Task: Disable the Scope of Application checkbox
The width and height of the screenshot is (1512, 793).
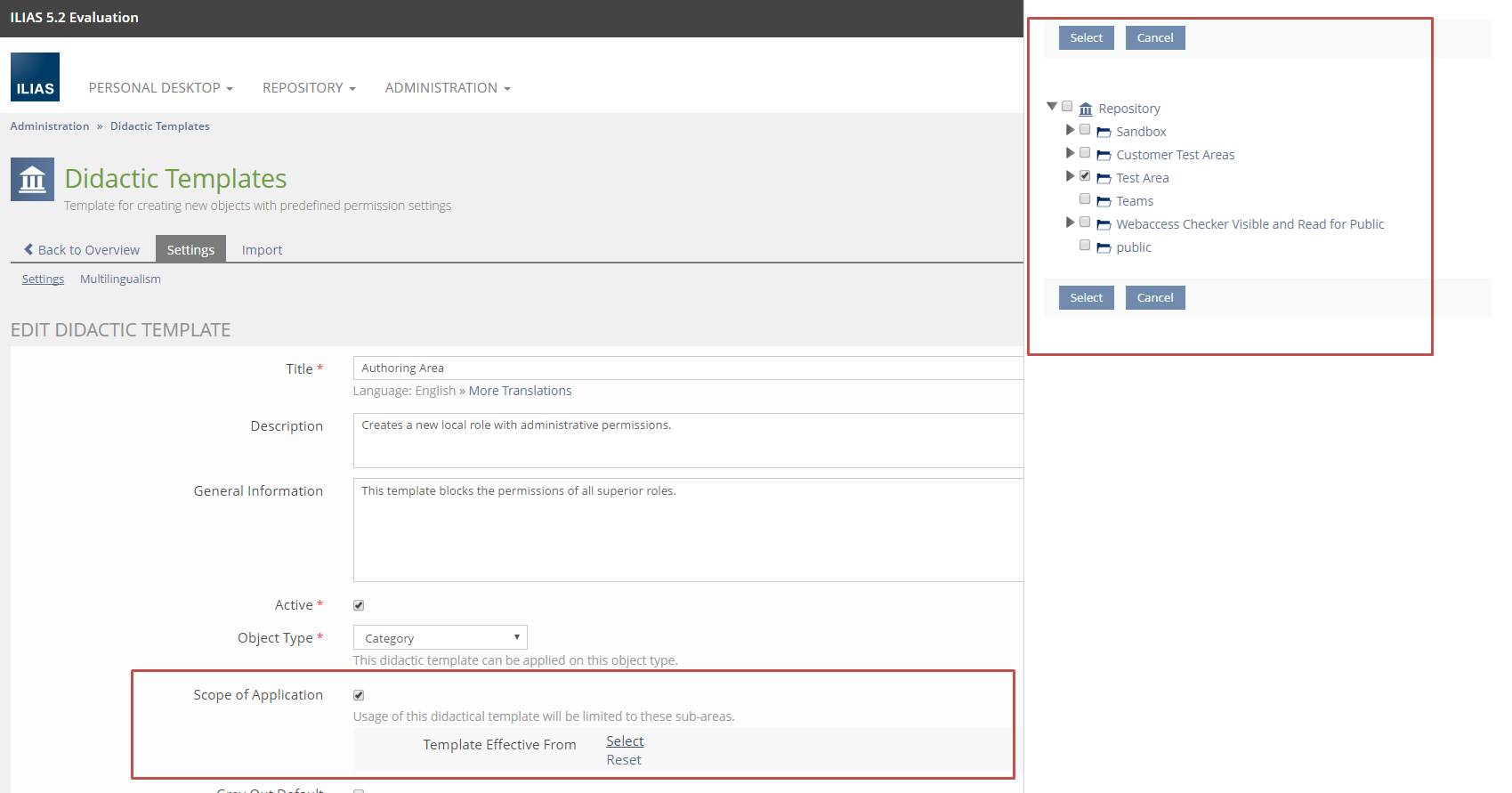Action: [x=359, y=695]
